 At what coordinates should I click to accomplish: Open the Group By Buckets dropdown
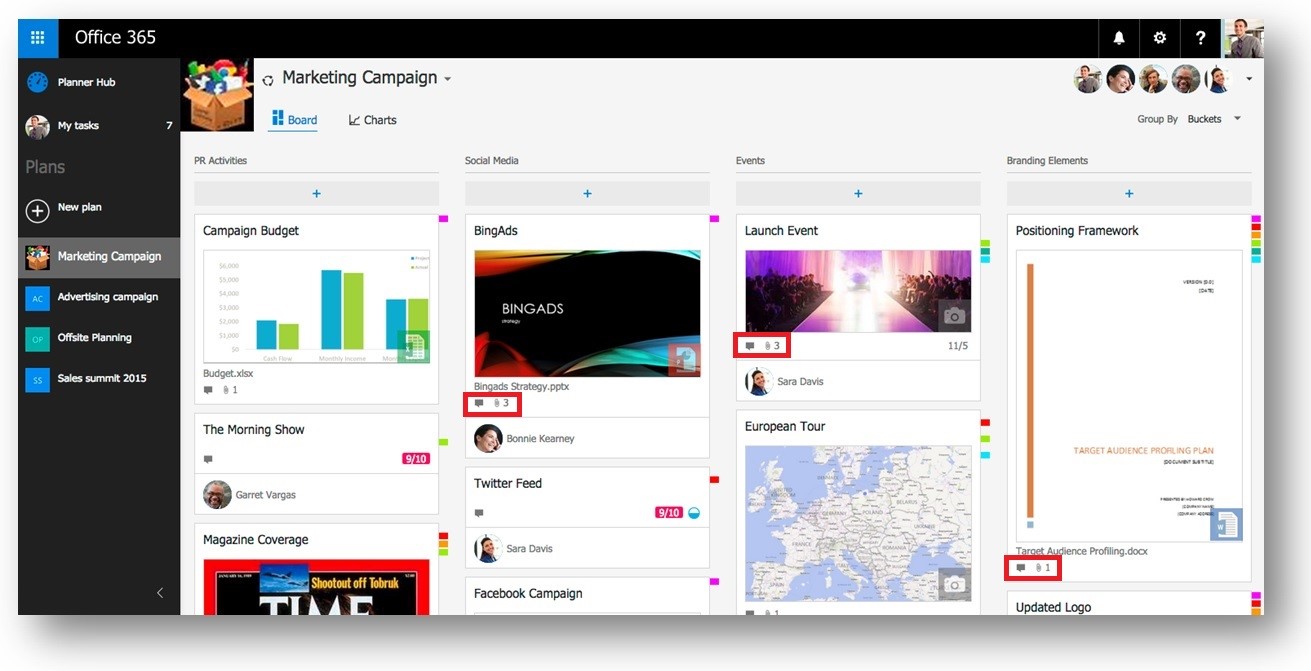1213,119
